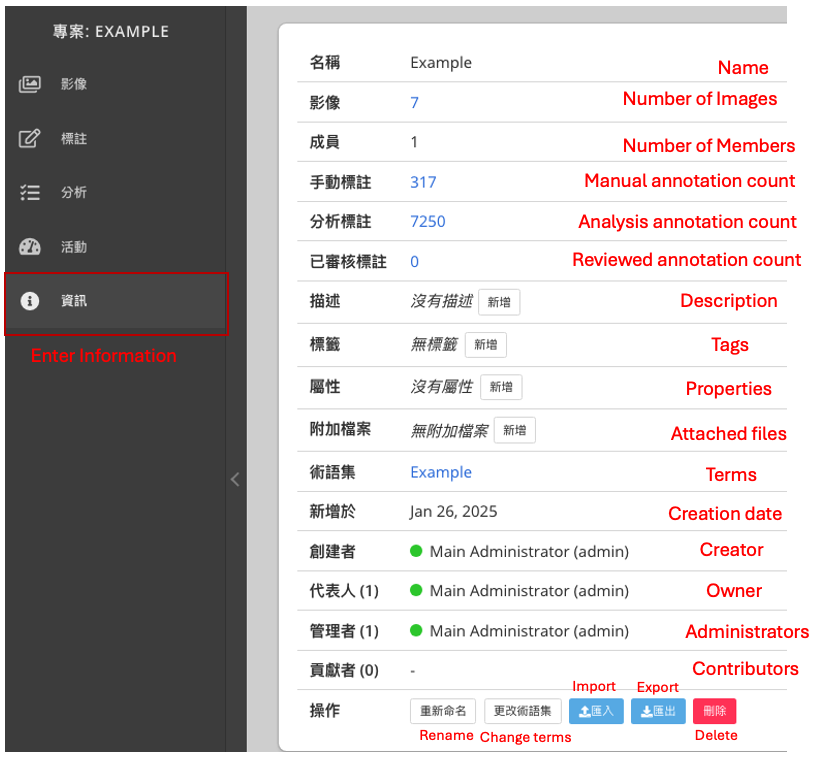The image size is (833, 762).
Task: Click the activity gauge icon in the sidebar
Action: (29, 247)
